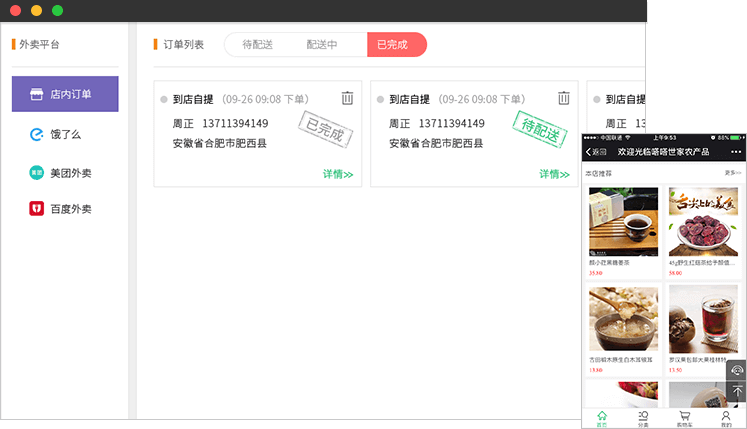Image resolution: width=747 pixels, height=429 pixels.
Task: Open the three-dot menu in phone header
Action: 736,152
